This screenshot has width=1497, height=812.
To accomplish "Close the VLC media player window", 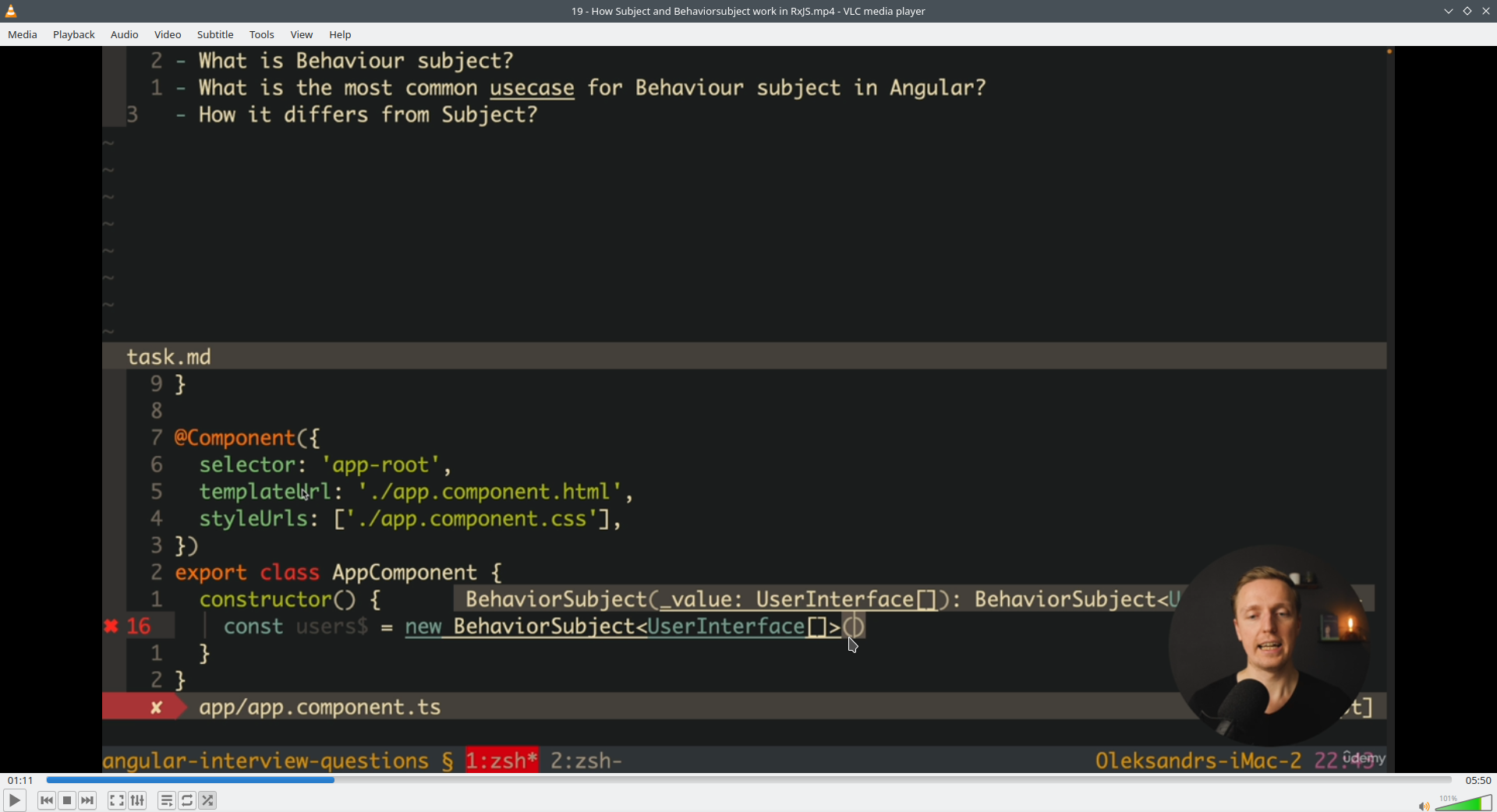I will [1486, 11].
